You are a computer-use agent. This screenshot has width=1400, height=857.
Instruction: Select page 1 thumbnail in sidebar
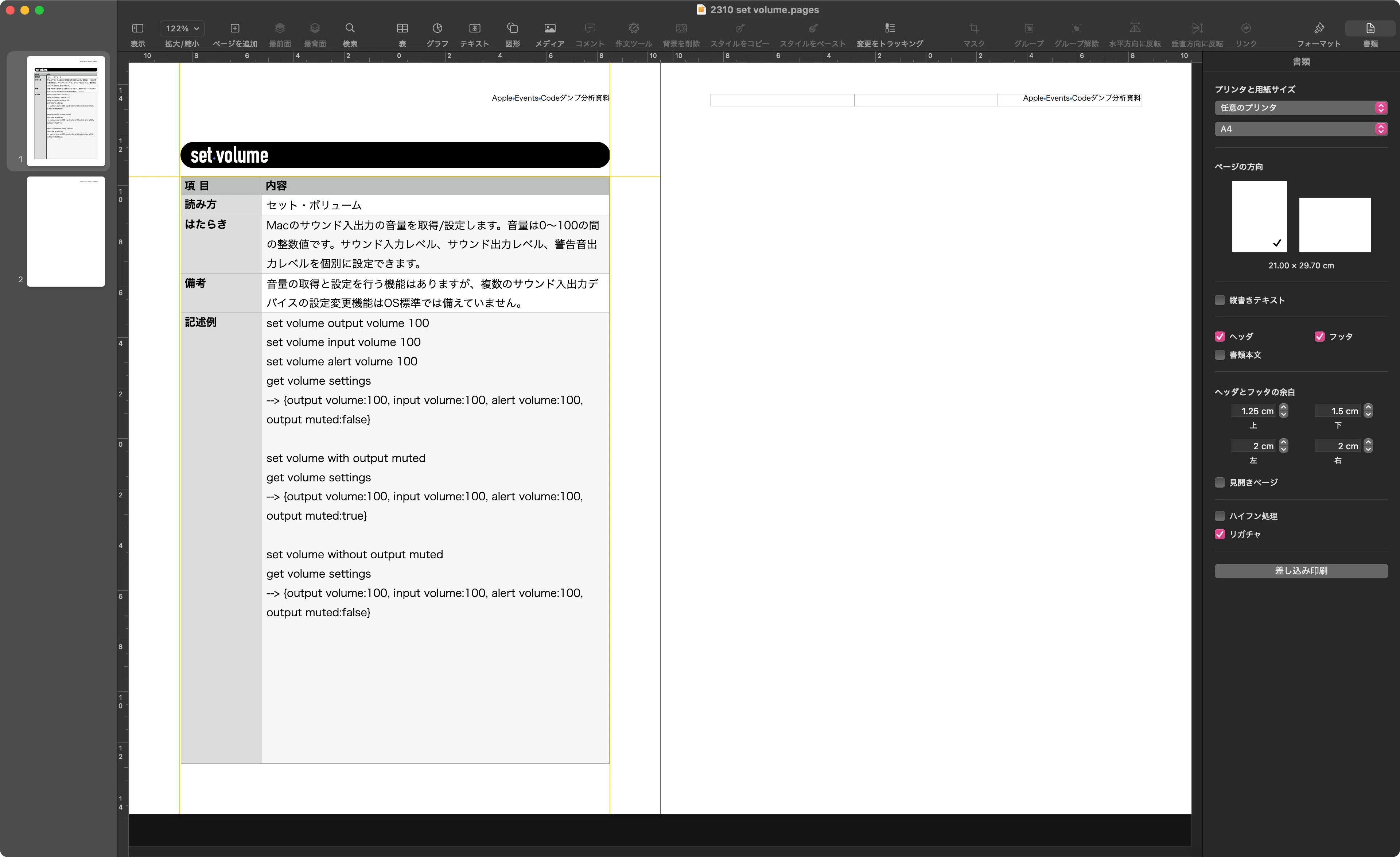(x=66, y=111)
